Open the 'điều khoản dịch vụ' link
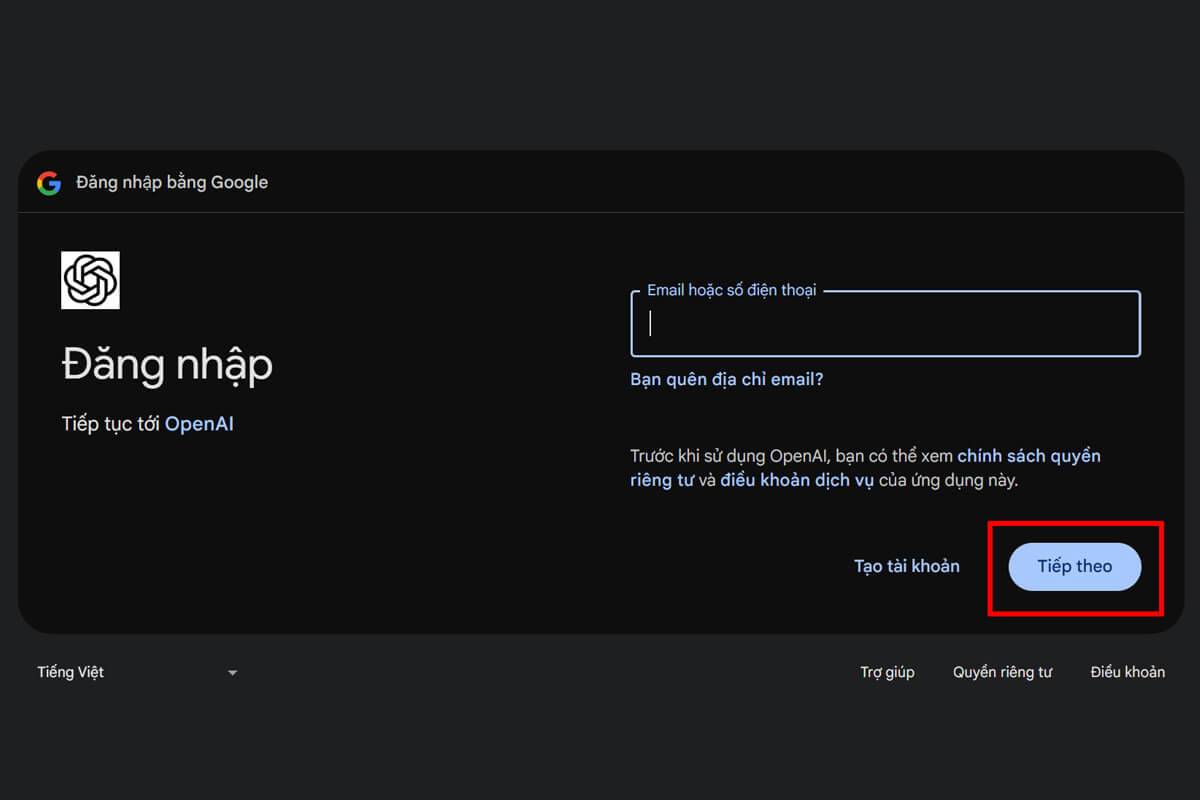 (797, 480)
